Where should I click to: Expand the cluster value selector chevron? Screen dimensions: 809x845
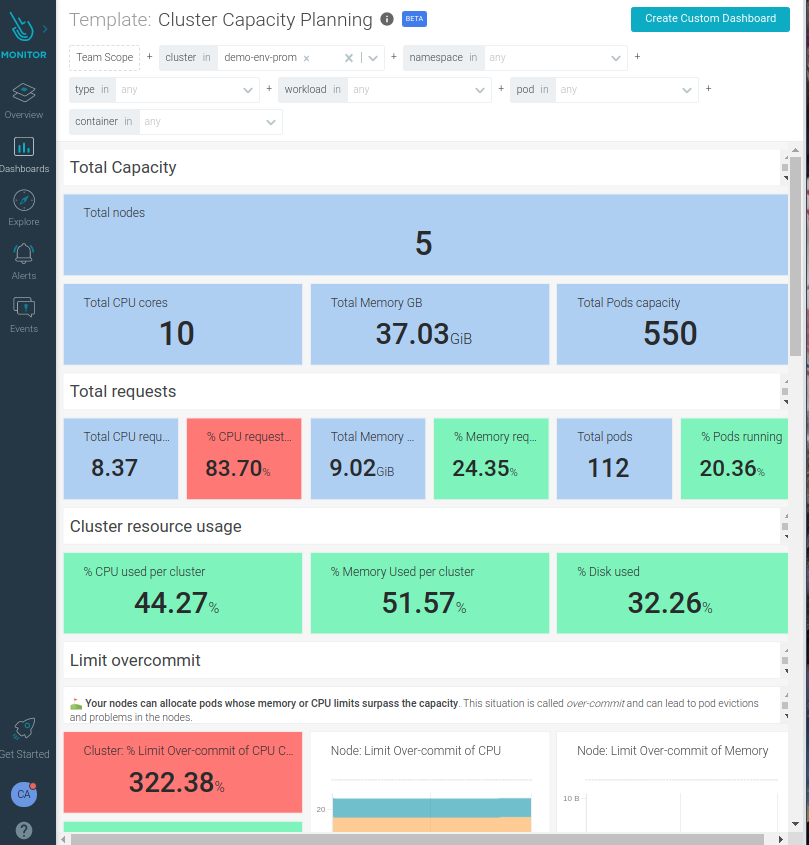371,57
